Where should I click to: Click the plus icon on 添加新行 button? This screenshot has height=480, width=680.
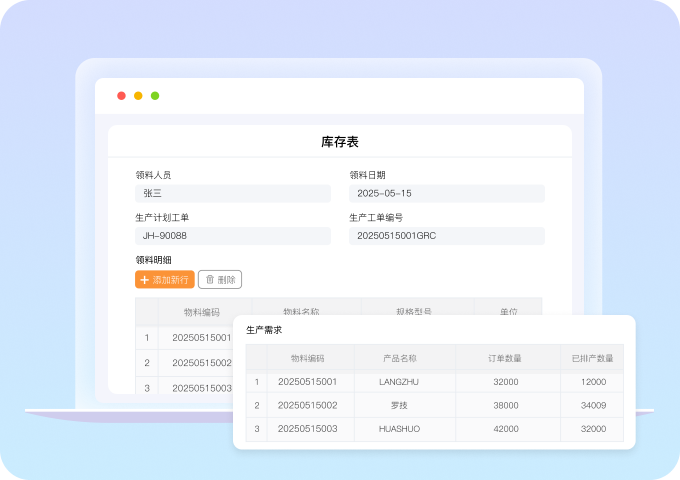tap(144, 280)
